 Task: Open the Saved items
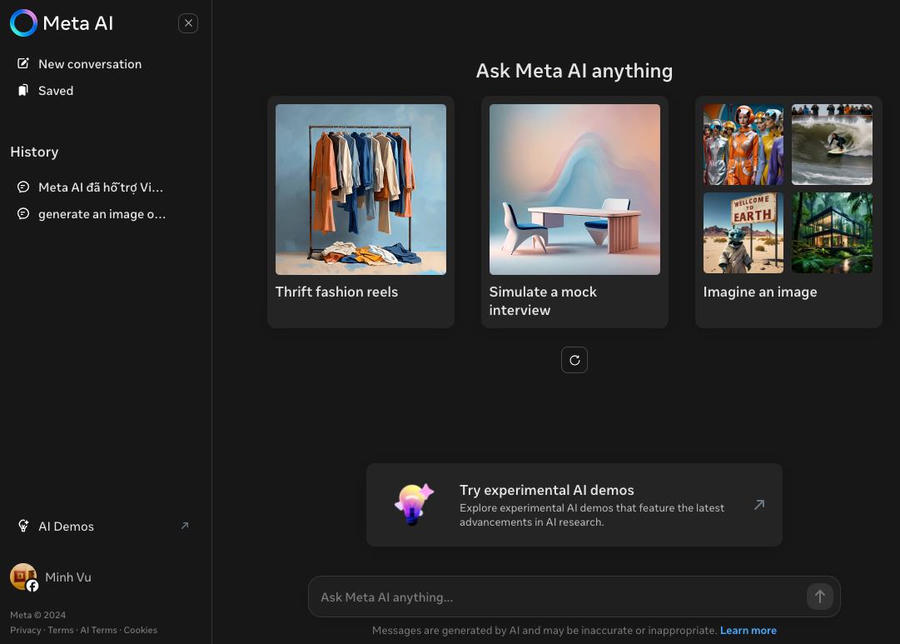pos(55,91)
